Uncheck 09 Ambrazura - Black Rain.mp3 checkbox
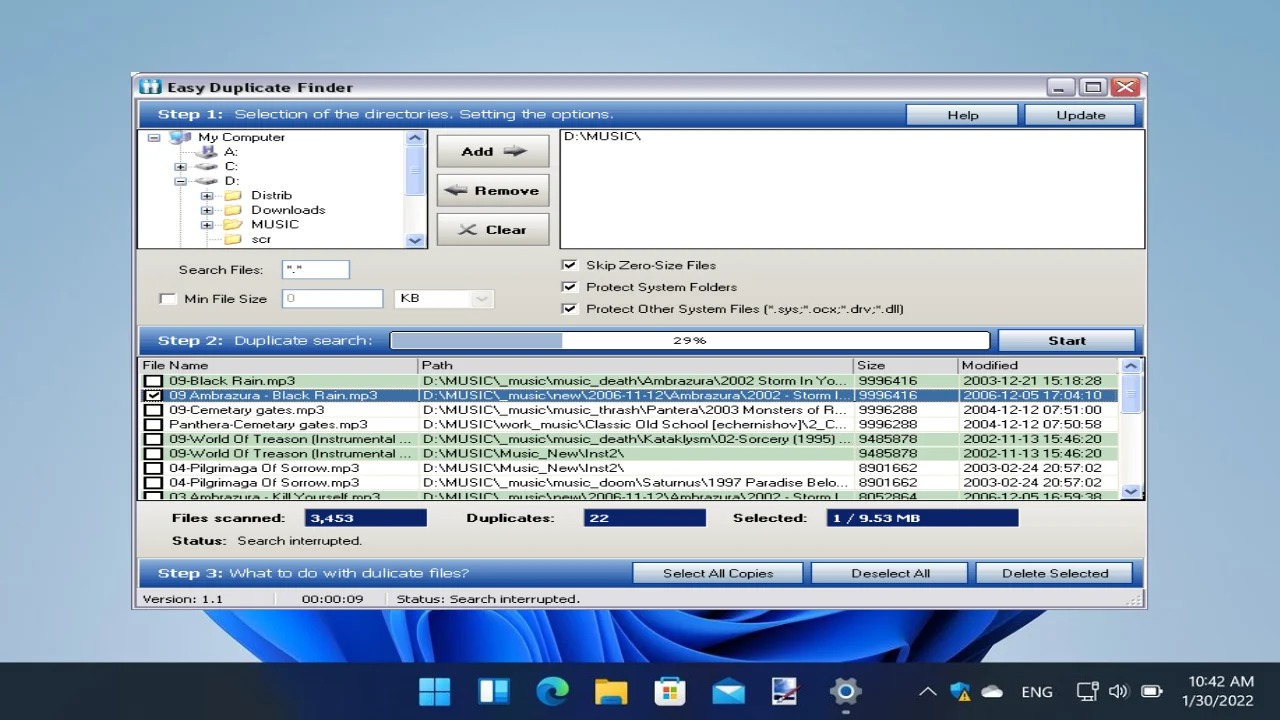Screen dimensions: 1280x720 click(x=153, y=396)
